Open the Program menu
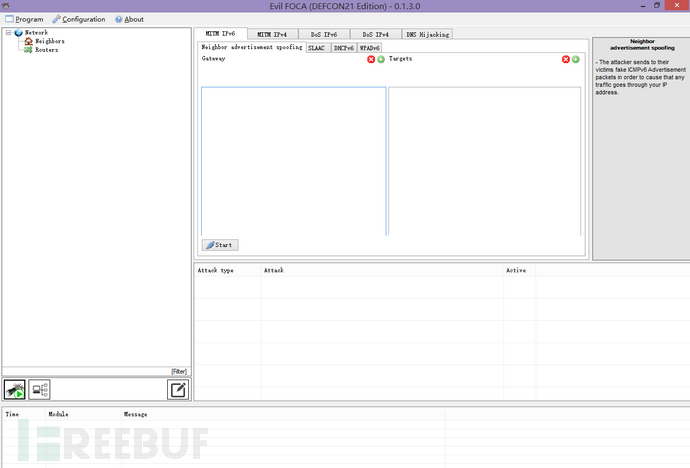 [24, 19]
